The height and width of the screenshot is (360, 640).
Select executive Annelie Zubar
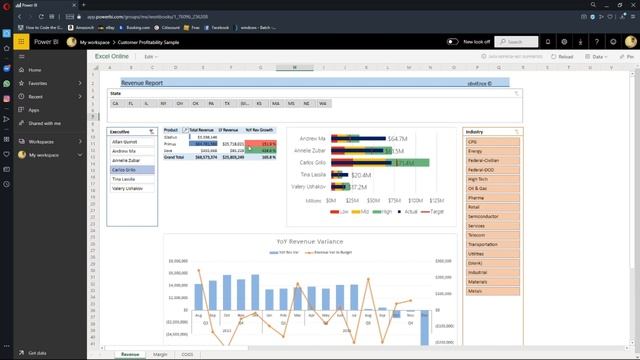132,160
